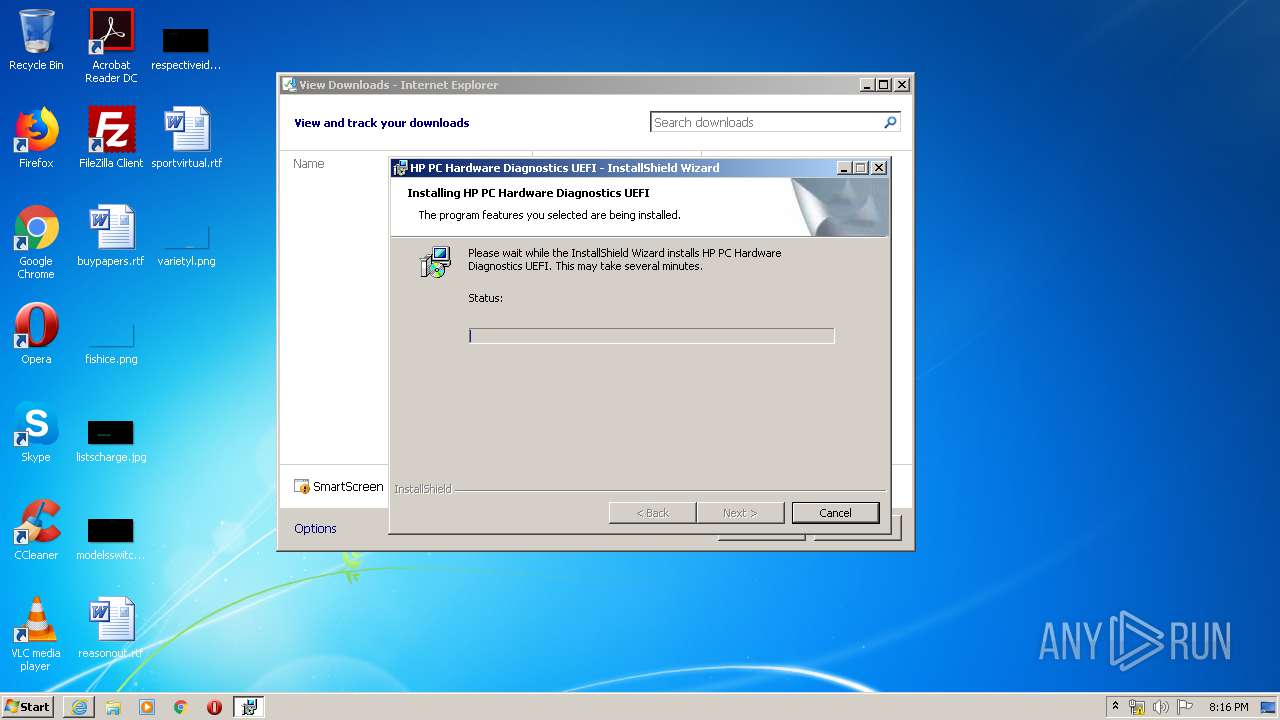This screenshot has height=720, width=1280.
Task: Show hidden system tray icons
Action: [x=1115, y=707]
